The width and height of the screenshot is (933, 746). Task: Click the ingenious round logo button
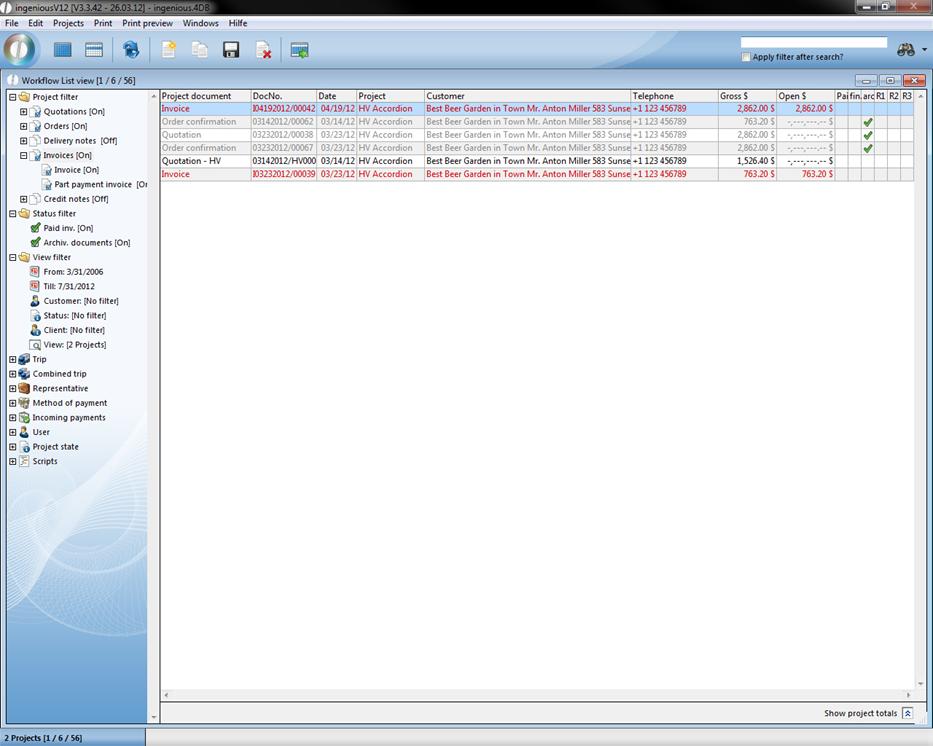20,49
